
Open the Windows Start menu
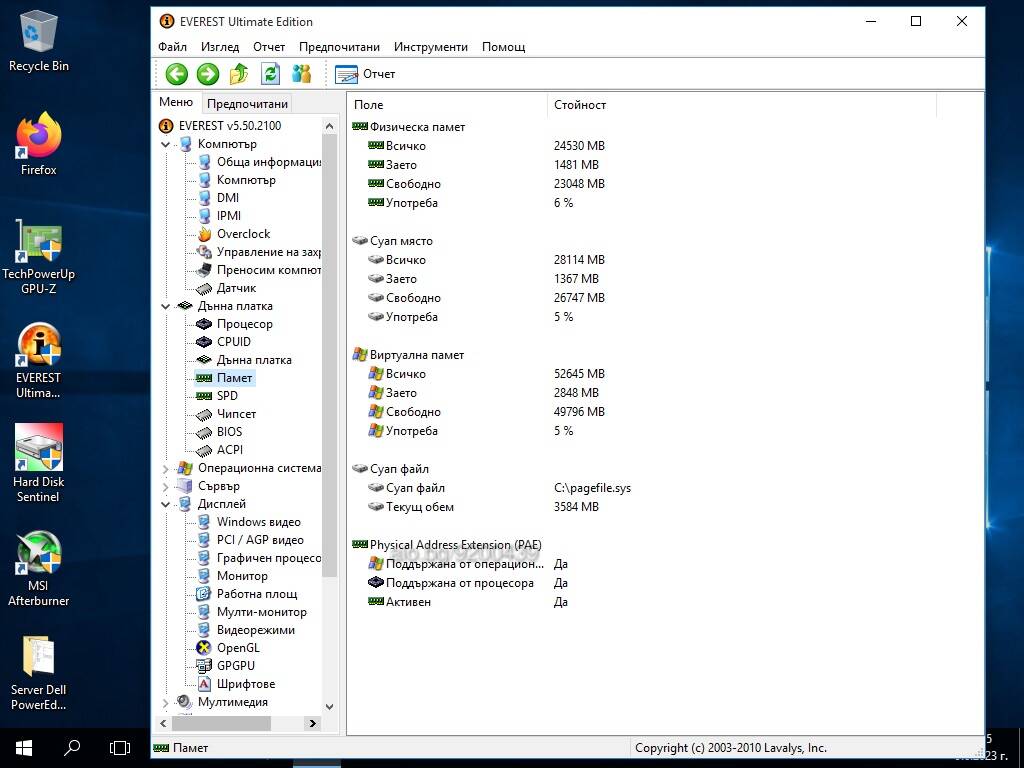(24, 748)
